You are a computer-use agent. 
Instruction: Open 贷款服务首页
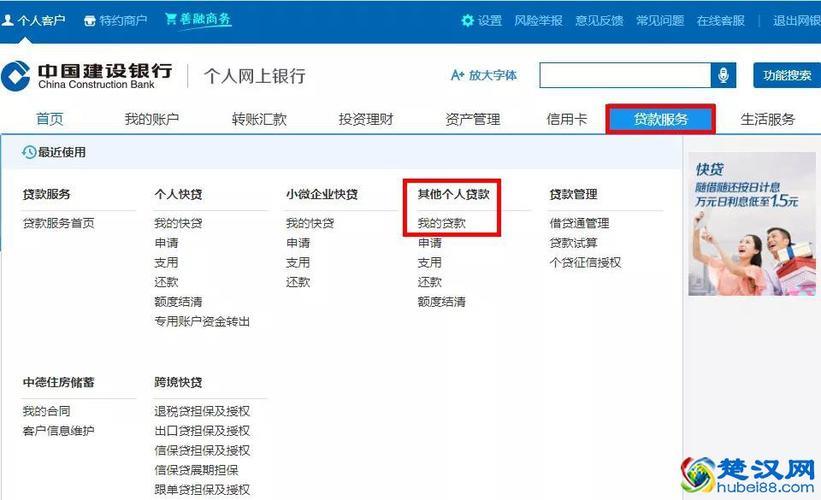coord(59,223)
